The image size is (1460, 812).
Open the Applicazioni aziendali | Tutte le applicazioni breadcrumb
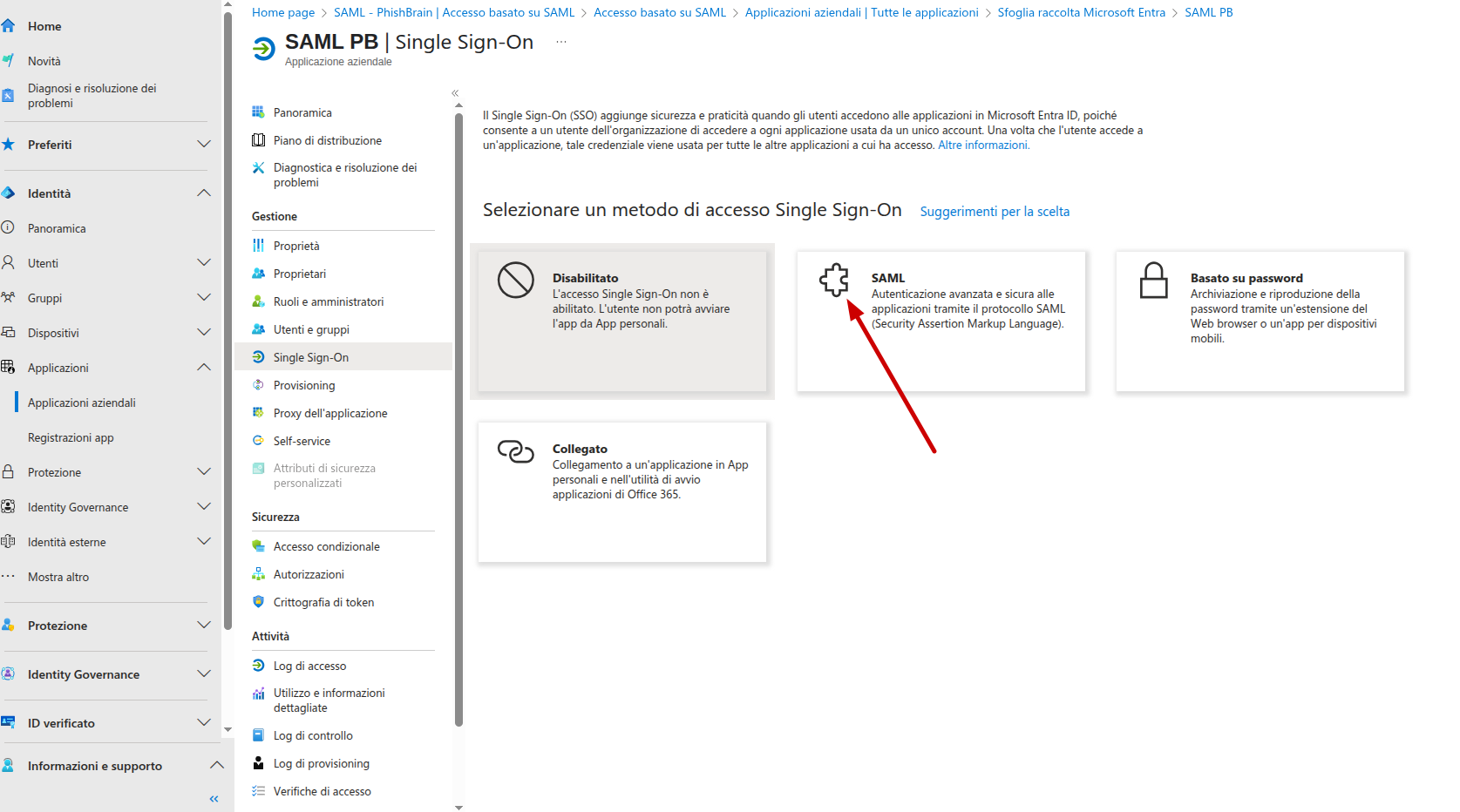862,12
